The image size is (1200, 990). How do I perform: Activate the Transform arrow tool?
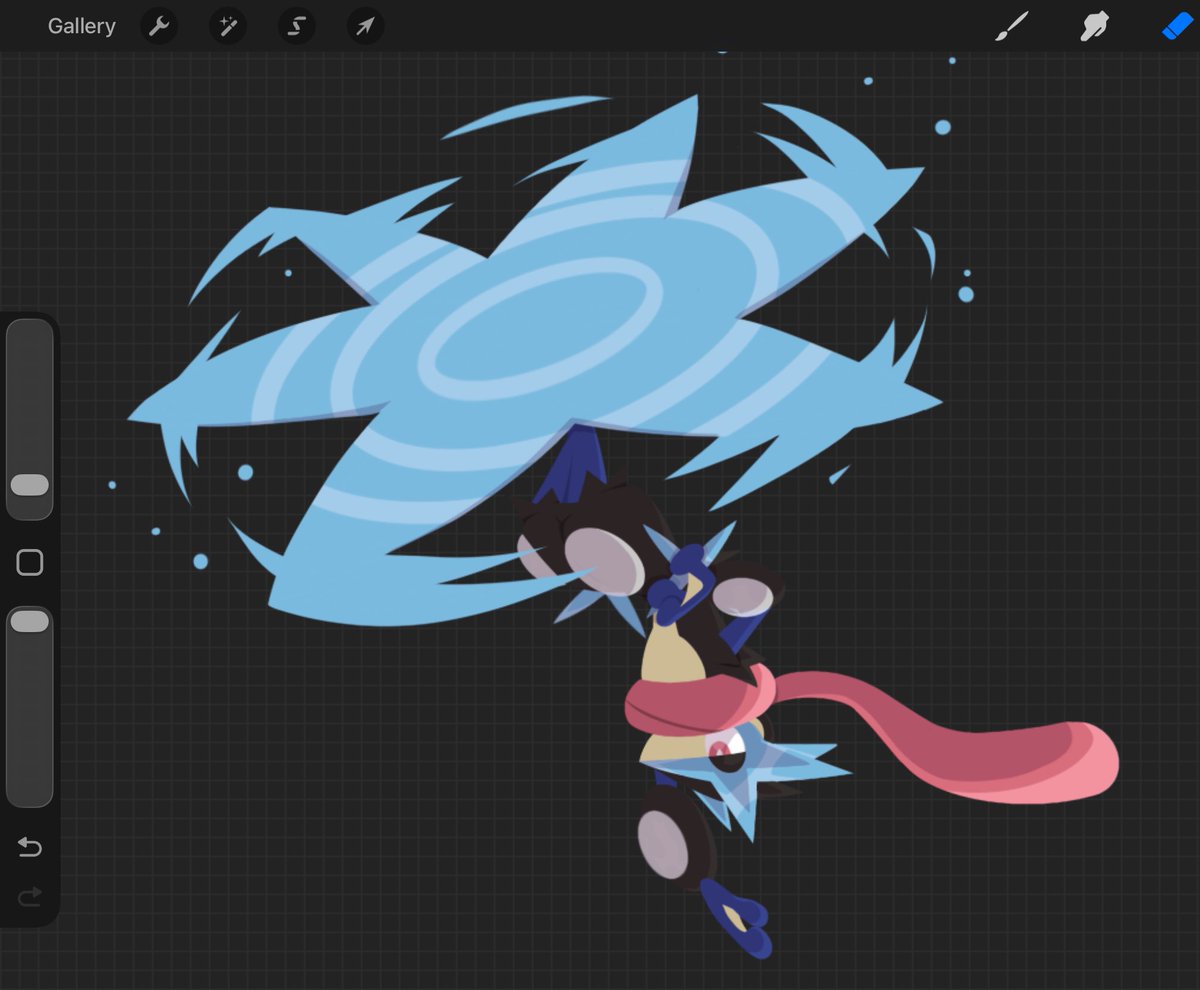(x=365, y=26)
